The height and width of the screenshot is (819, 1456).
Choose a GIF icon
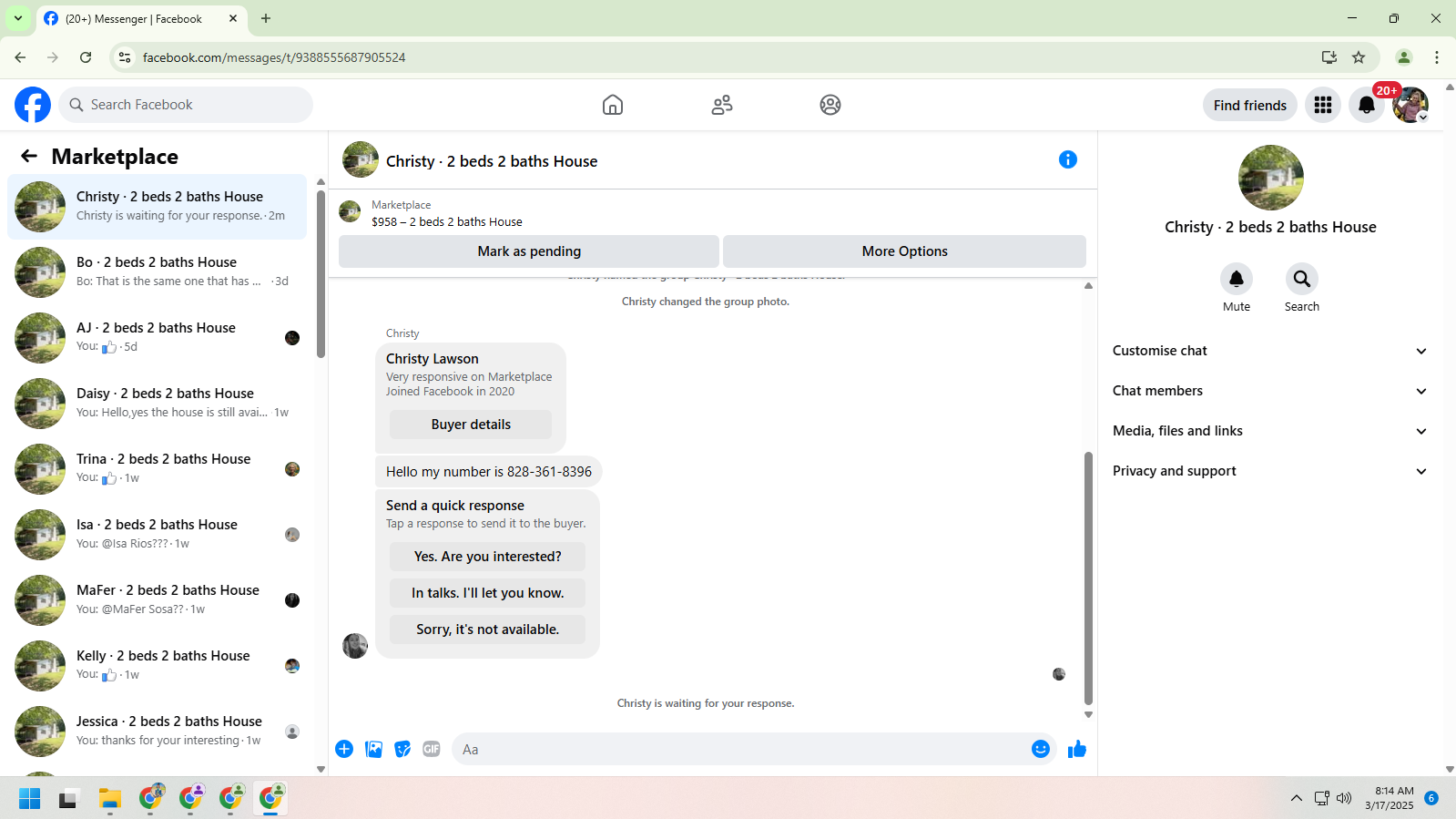(432, 749)
